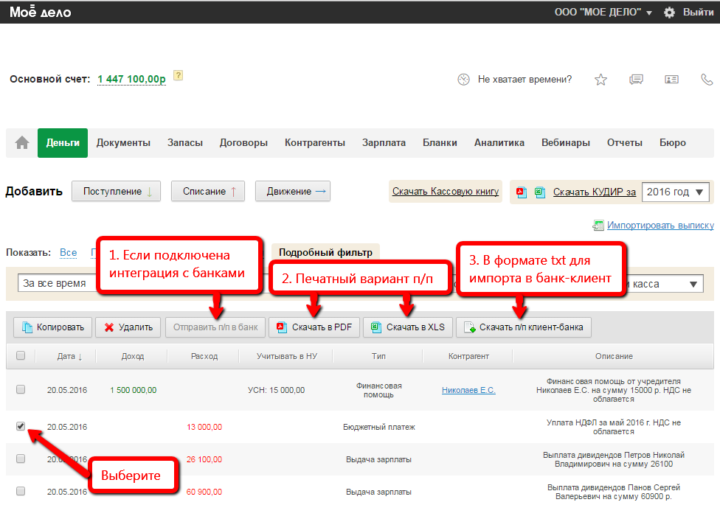Click the contact card icon

(x=671, y=79)
